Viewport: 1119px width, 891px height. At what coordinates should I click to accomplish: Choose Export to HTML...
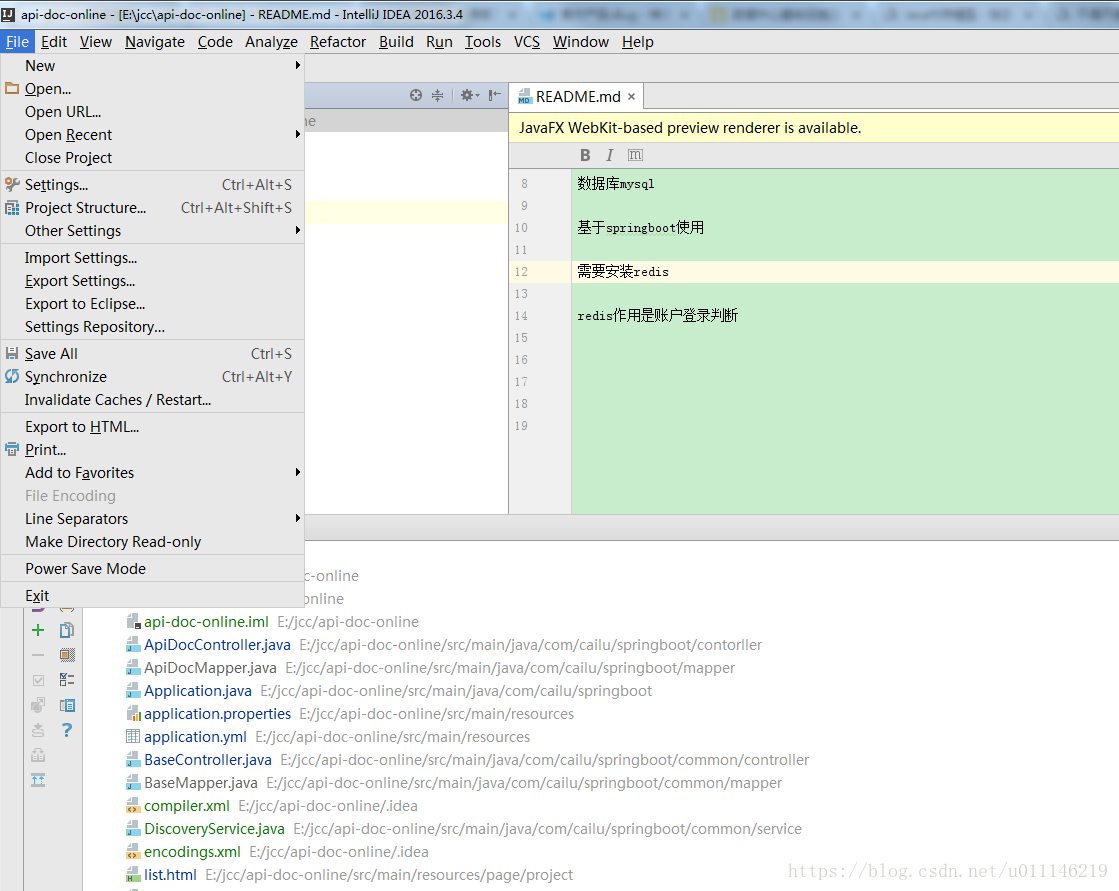pyautogui.click(x=153, y=427)
